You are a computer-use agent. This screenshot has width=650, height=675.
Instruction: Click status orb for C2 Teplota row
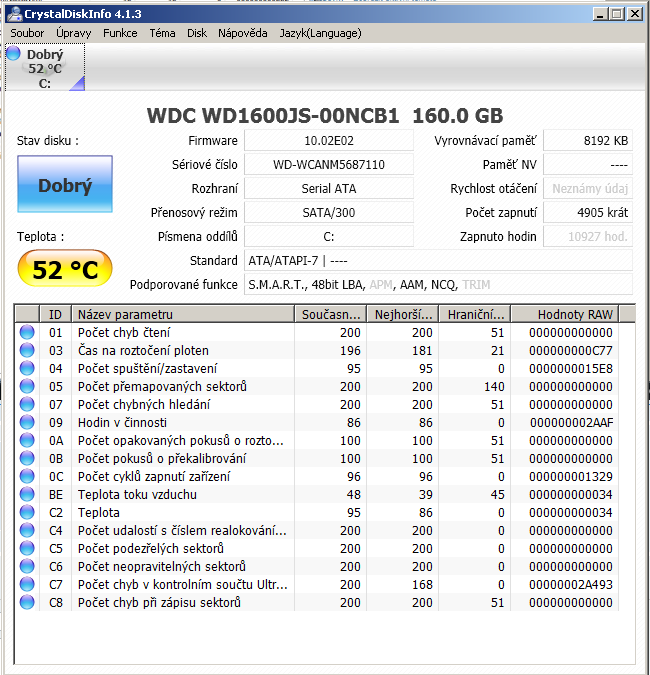point(27,513)
